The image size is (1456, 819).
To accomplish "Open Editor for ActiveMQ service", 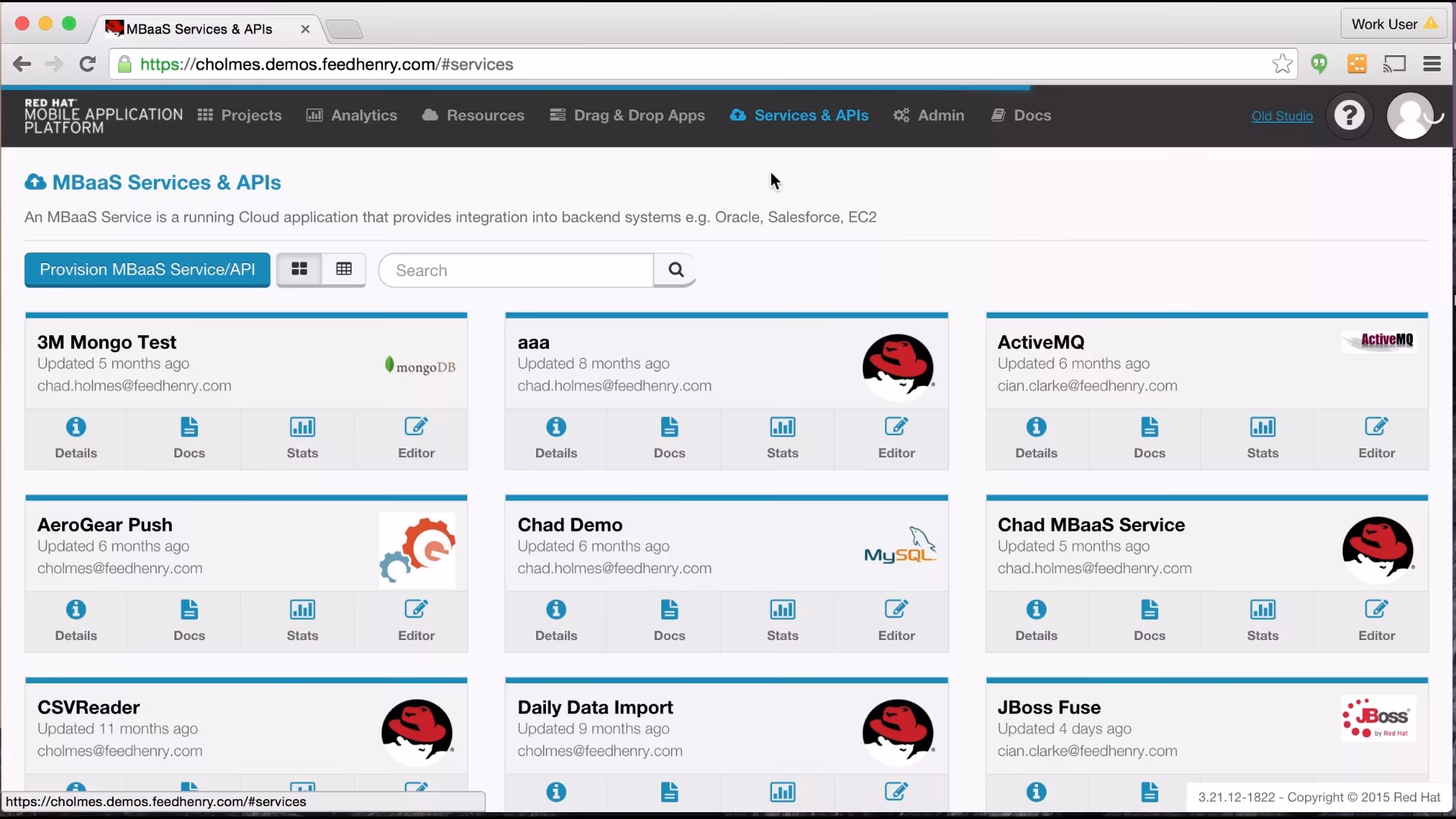I will click(1376, 439).
